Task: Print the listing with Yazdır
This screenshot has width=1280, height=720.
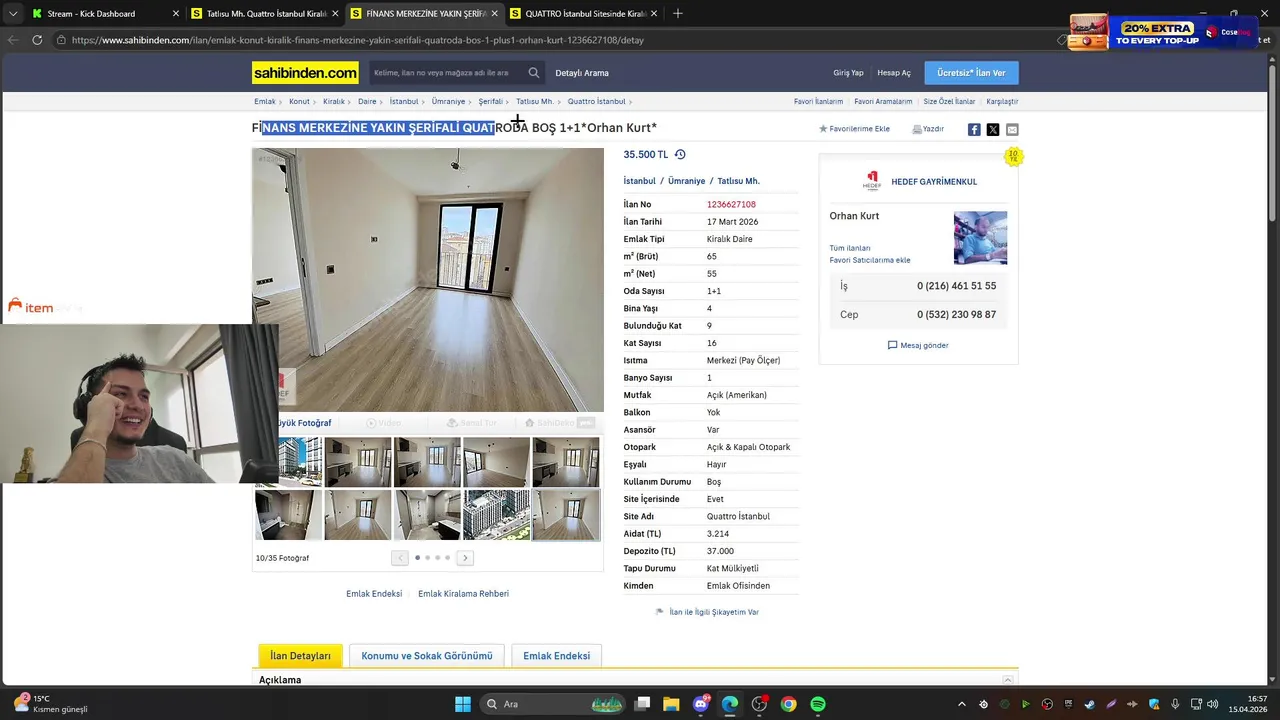Action: click(928, 129)
